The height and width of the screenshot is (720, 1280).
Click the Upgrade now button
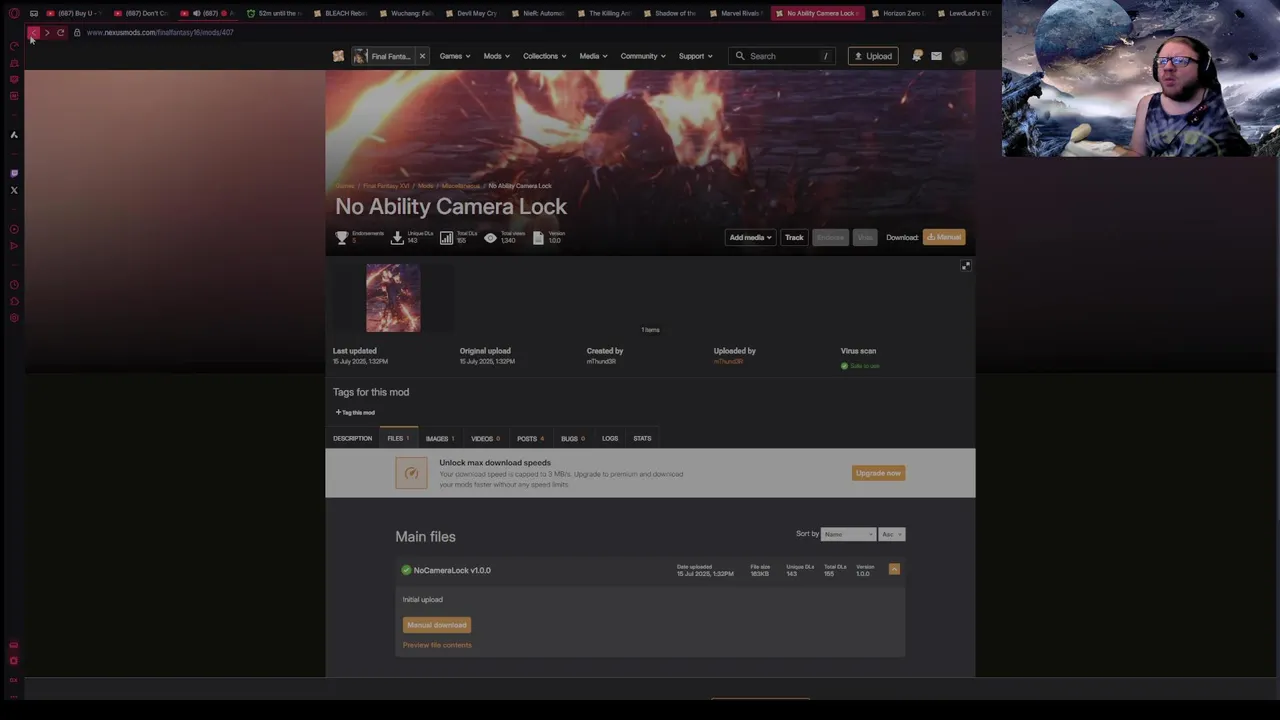[x=878, y=473]
